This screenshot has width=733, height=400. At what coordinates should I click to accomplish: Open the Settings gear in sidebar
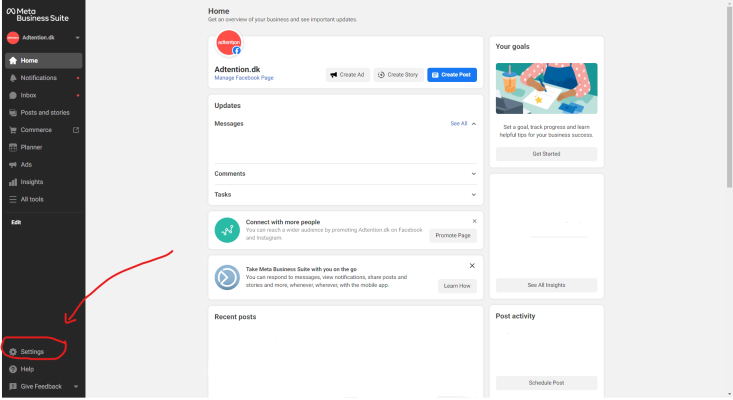pyautogui.click(x=12, y=352)
